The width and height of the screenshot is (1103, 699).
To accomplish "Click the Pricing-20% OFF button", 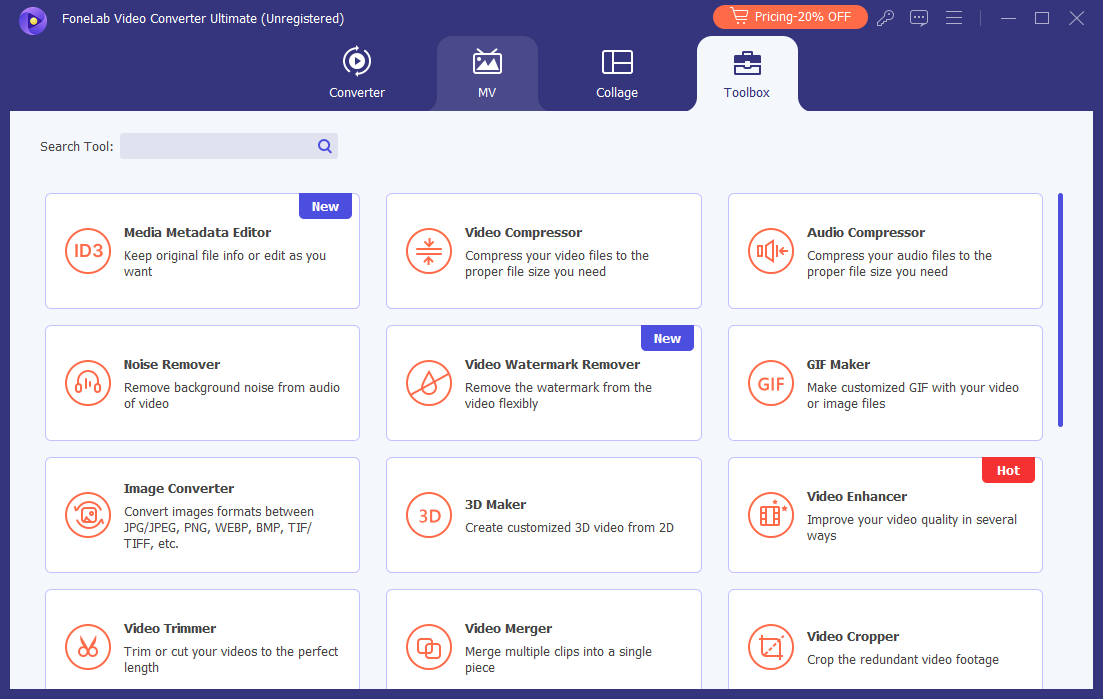I will click(790, 17).
